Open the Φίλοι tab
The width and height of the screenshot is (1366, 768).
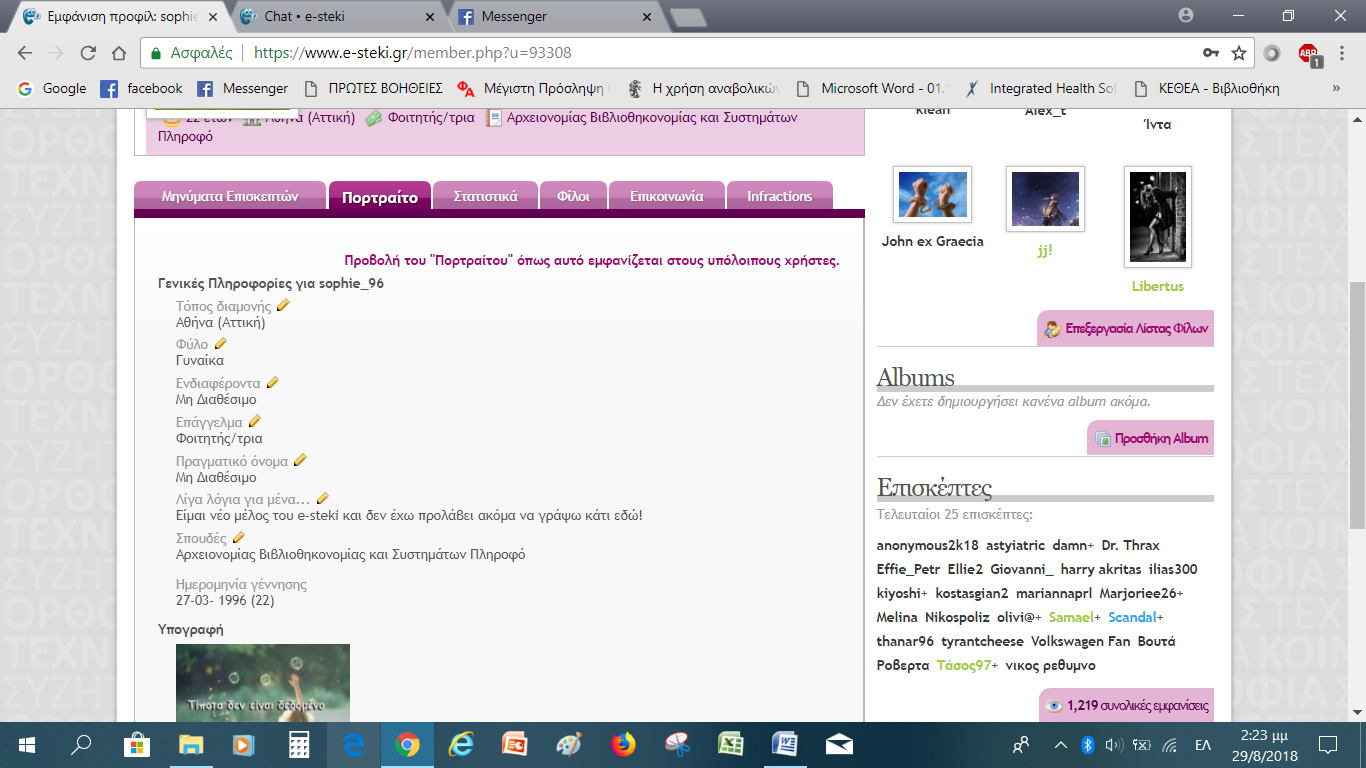point(573,197)
